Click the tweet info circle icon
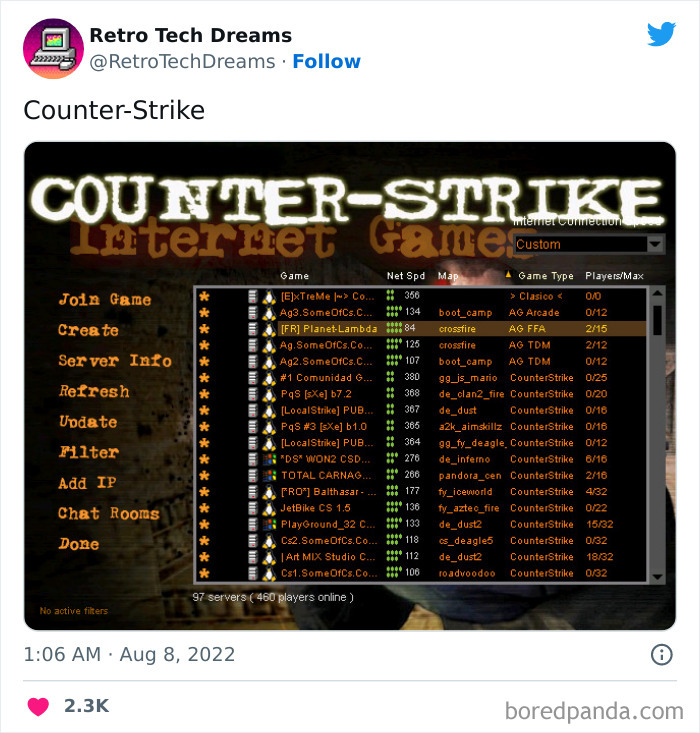700x733 pixels. [661, 654]
